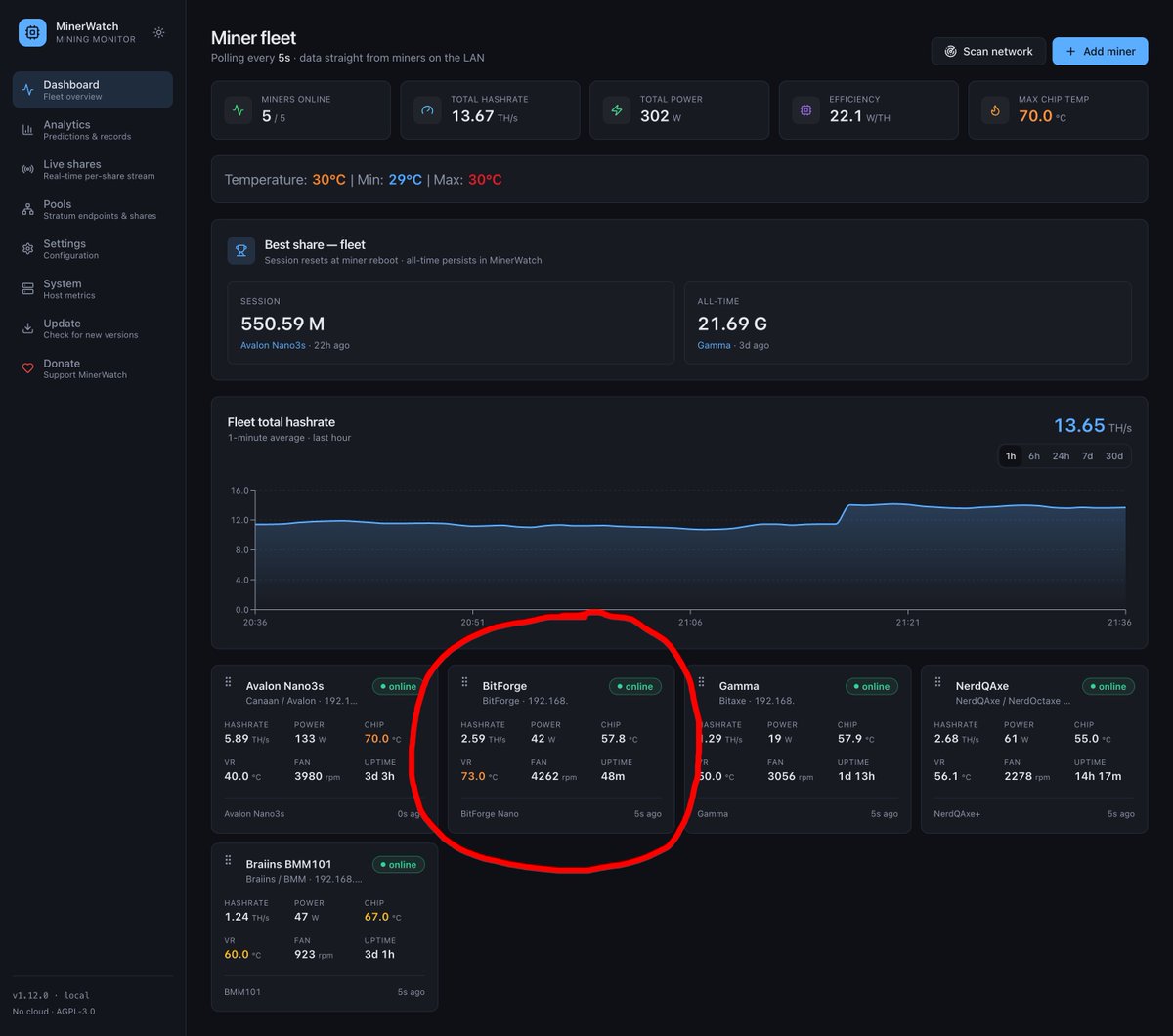Open the Avalon Nano3s session share link
The height and width of the screenshot is (1036, 1173).
275,345
